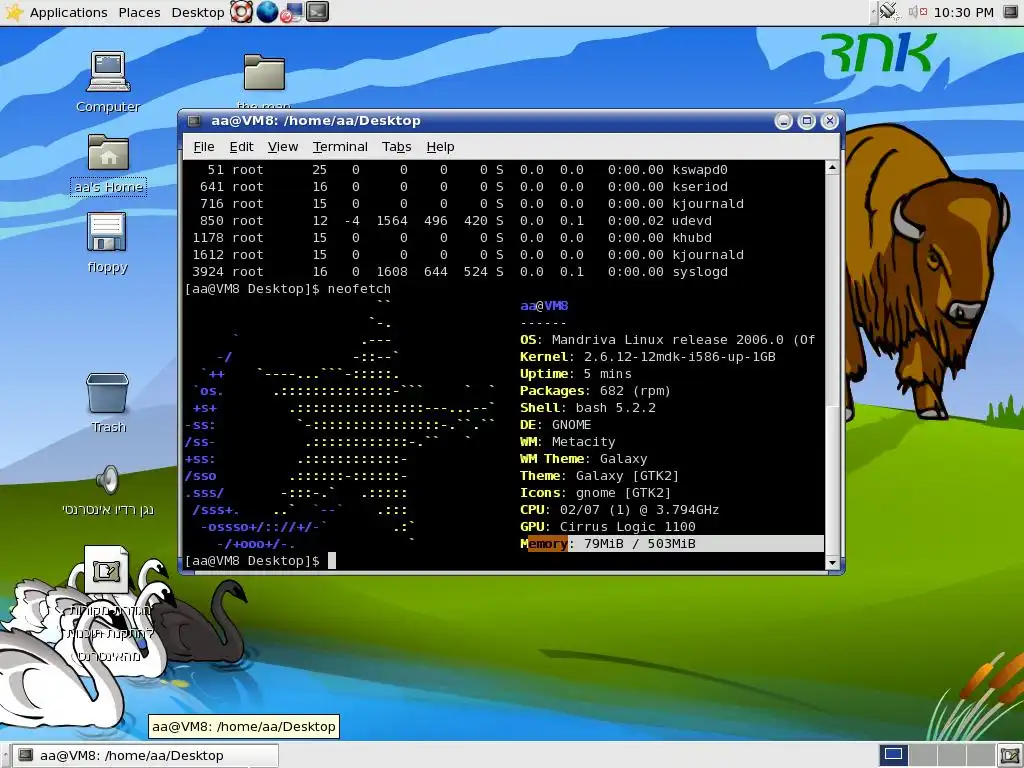
Task: Open the terminal's Edit menu
Action: [241, 147]
